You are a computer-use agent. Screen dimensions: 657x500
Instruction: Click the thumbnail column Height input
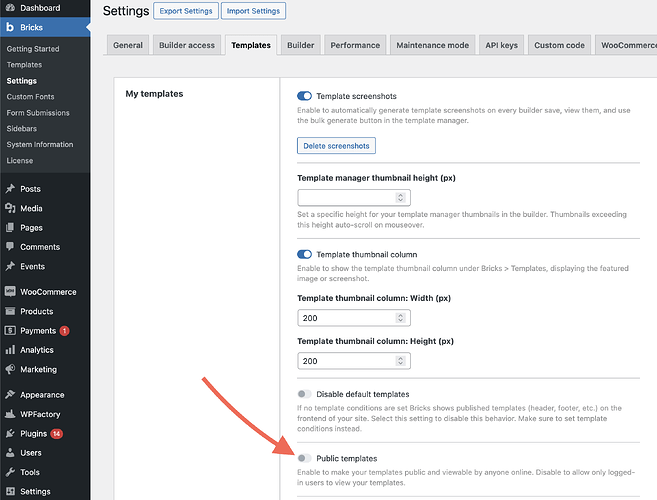pyautogui.click(x=354, y=361)
